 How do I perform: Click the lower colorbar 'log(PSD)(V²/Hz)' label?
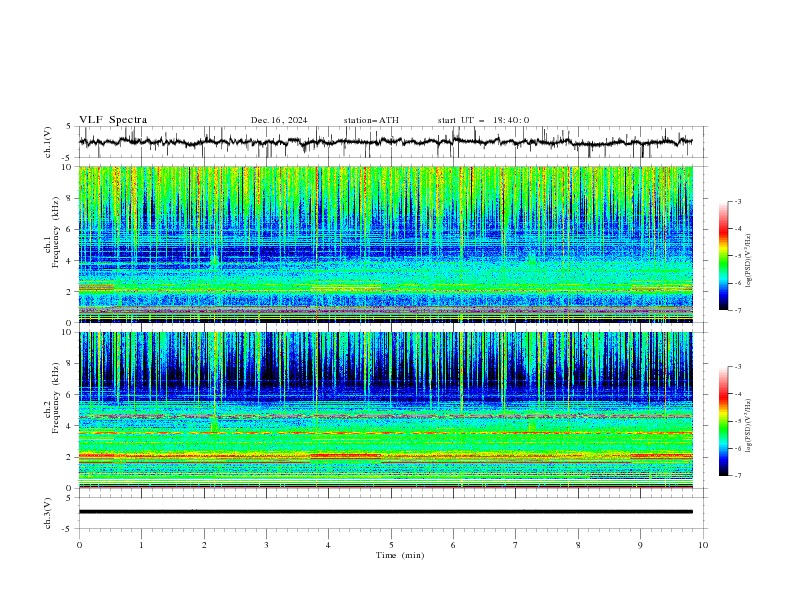[x=749, y=426]
